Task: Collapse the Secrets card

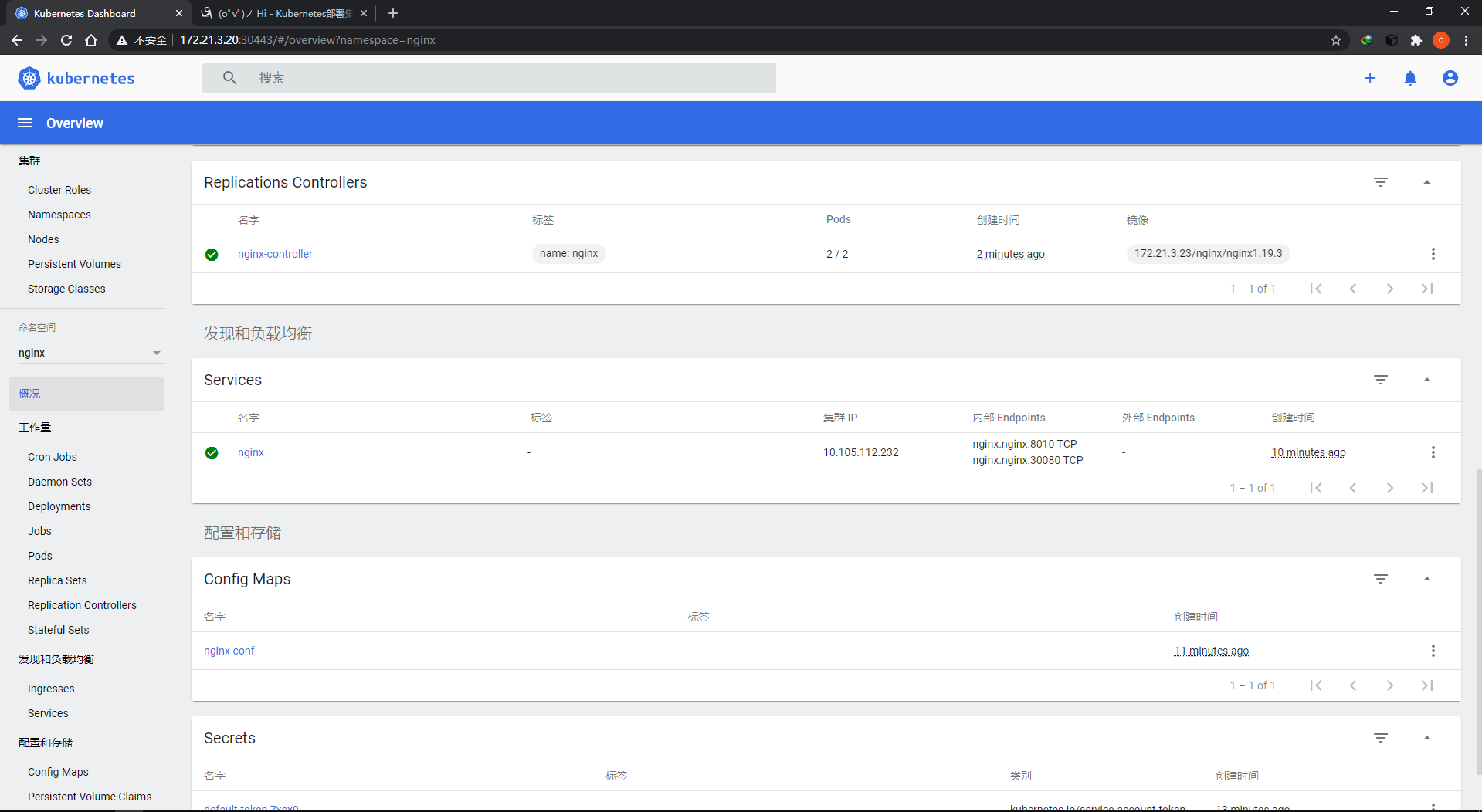Action: click(1427, 738)
